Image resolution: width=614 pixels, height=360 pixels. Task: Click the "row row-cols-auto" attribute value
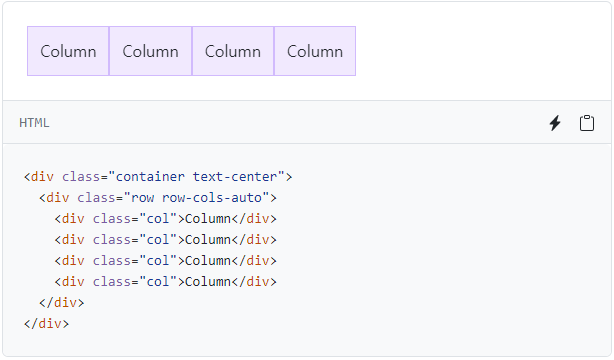tap(196, 198)
